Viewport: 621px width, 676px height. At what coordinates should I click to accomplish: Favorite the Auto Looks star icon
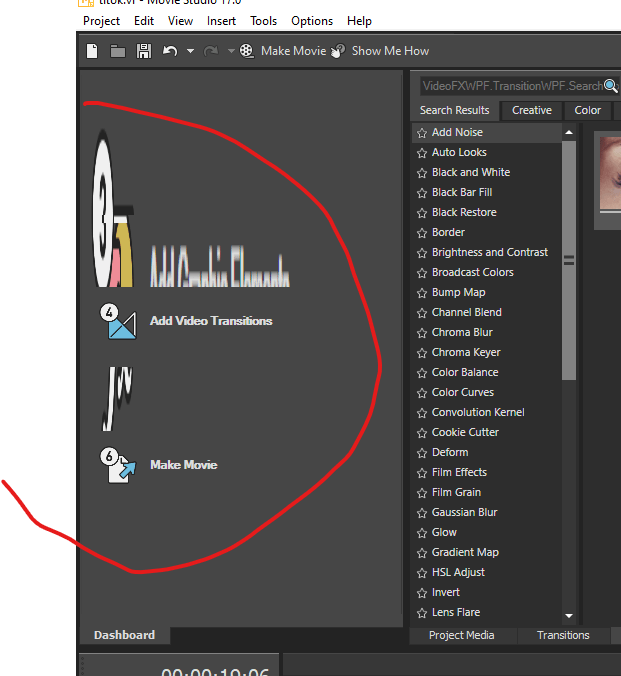point(422,153)
